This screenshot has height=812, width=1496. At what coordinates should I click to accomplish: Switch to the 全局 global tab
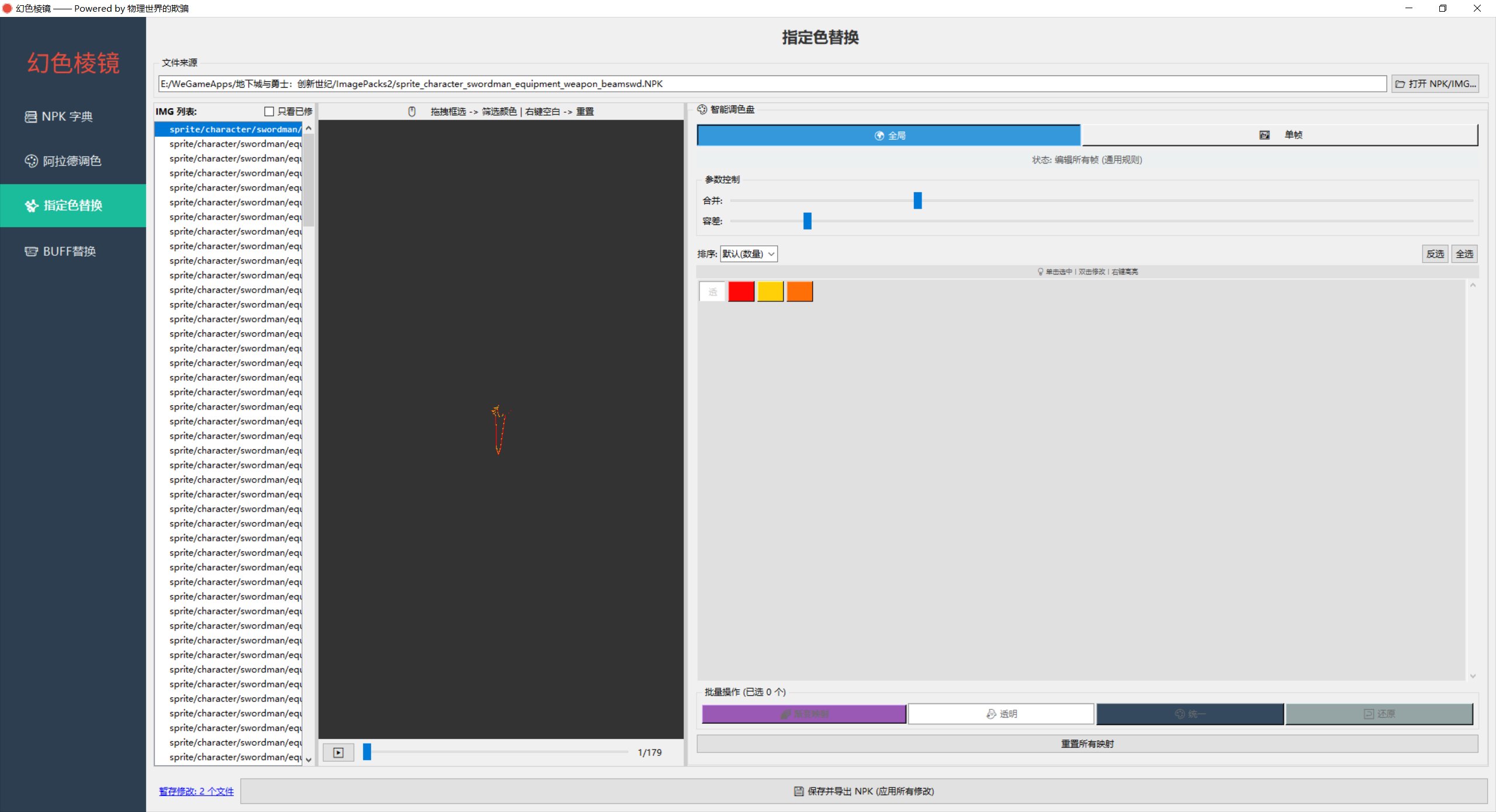tap(888, 135)
